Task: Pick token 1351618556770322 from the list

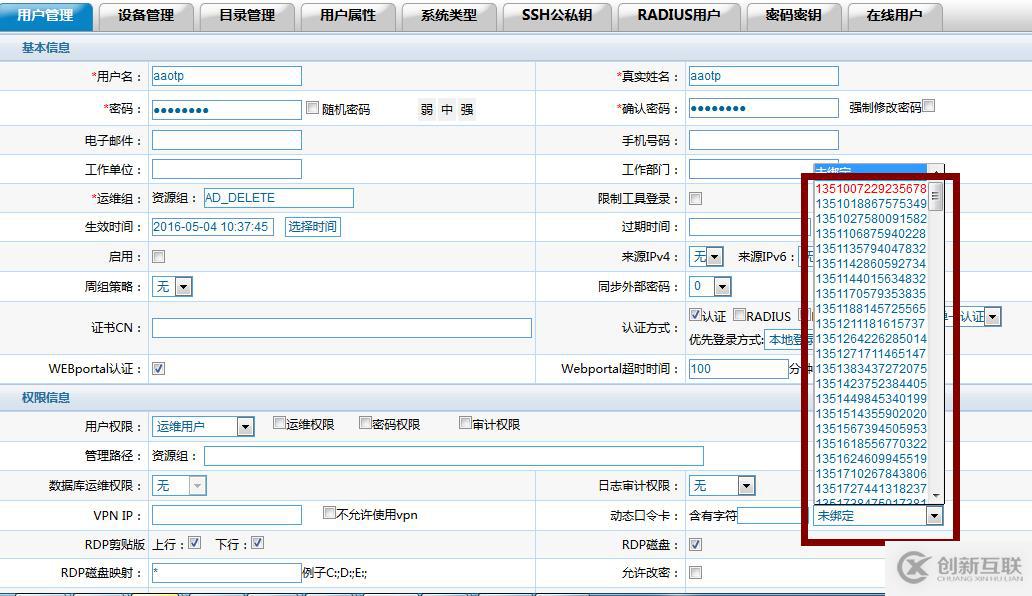Action: (871, 443)
